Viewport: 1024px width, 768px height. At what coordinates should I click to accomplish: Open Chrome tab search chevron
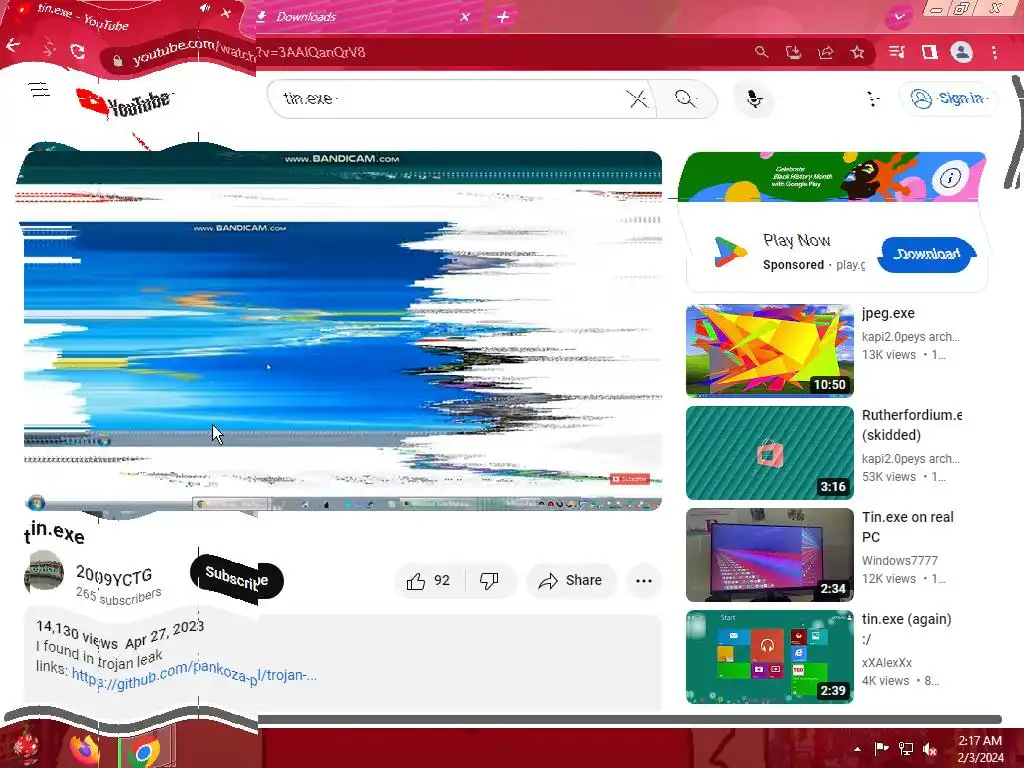tap(899, 16)
